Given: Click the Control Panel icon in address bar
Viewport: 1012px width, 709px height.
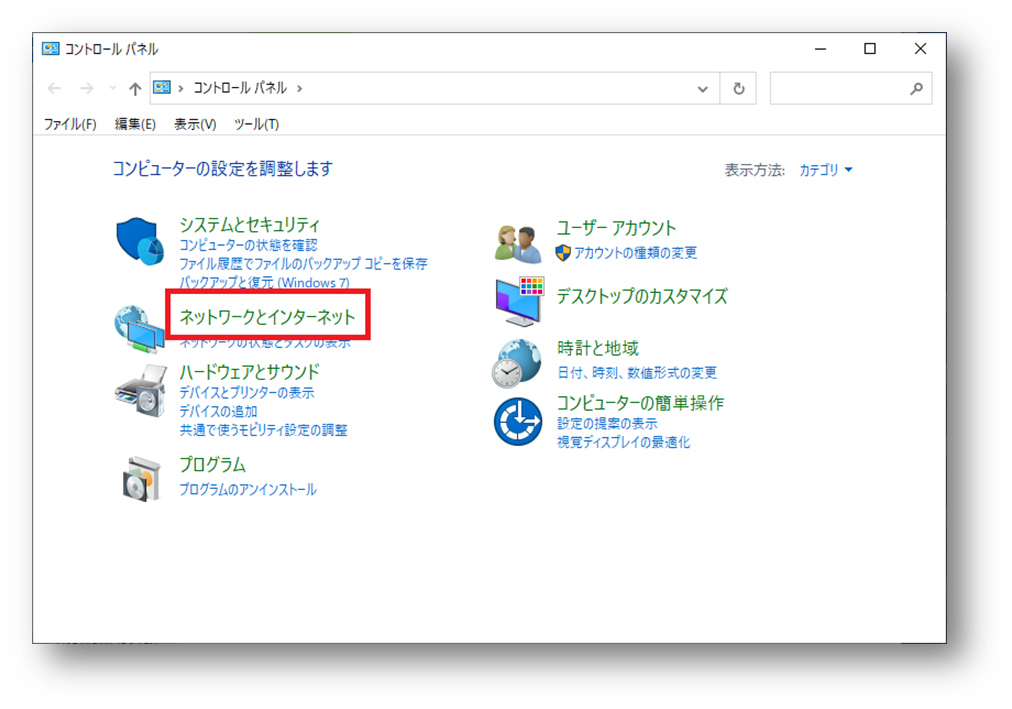Looking at the screenshot, I should 161,87.
